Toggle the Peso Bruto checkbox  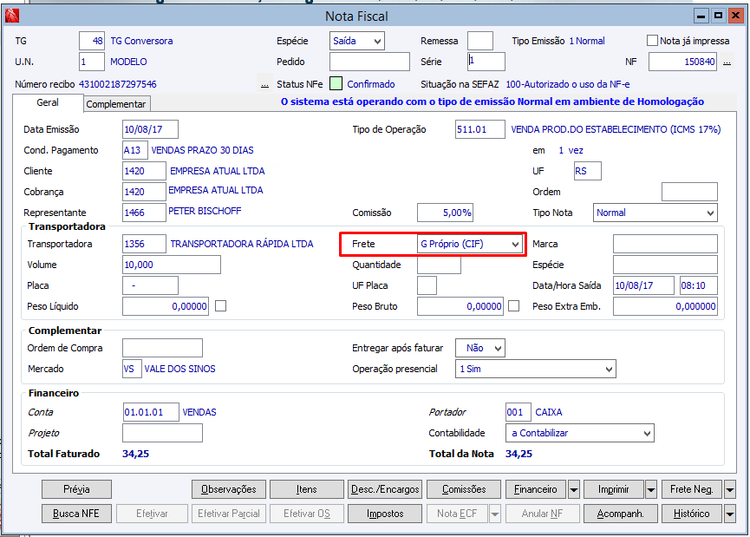point(514,306)
